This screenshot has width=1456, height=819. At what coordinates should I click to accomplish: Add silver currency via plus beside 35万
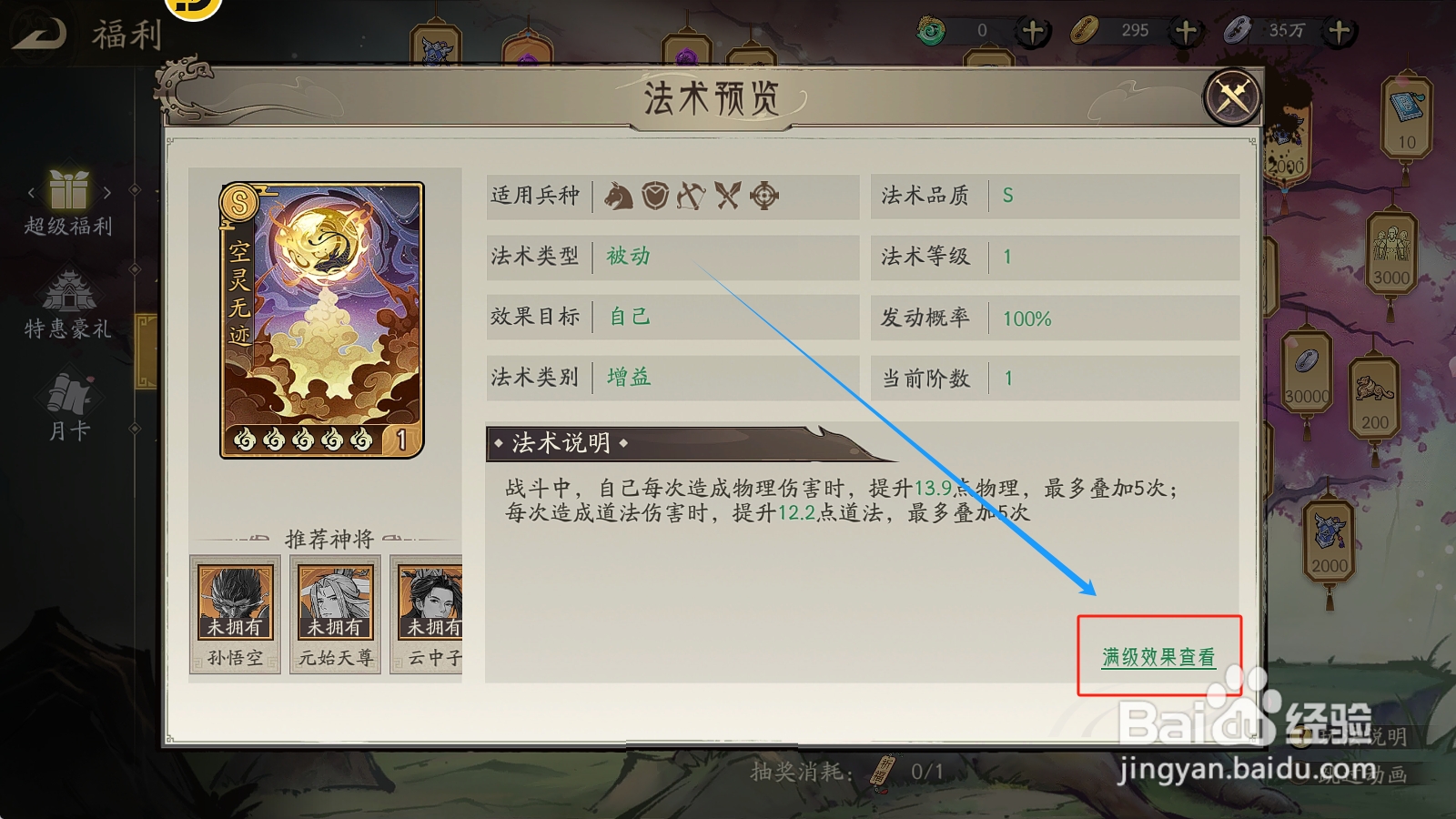click(x=1340, y=32)
